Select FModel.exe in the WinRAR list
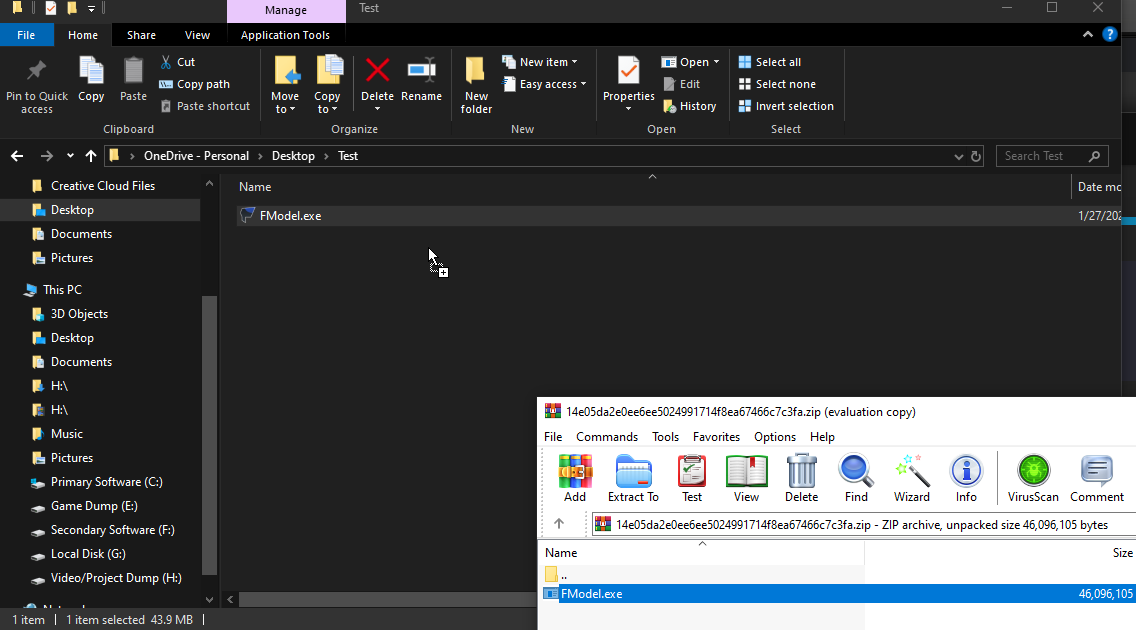 pos(591,594)
